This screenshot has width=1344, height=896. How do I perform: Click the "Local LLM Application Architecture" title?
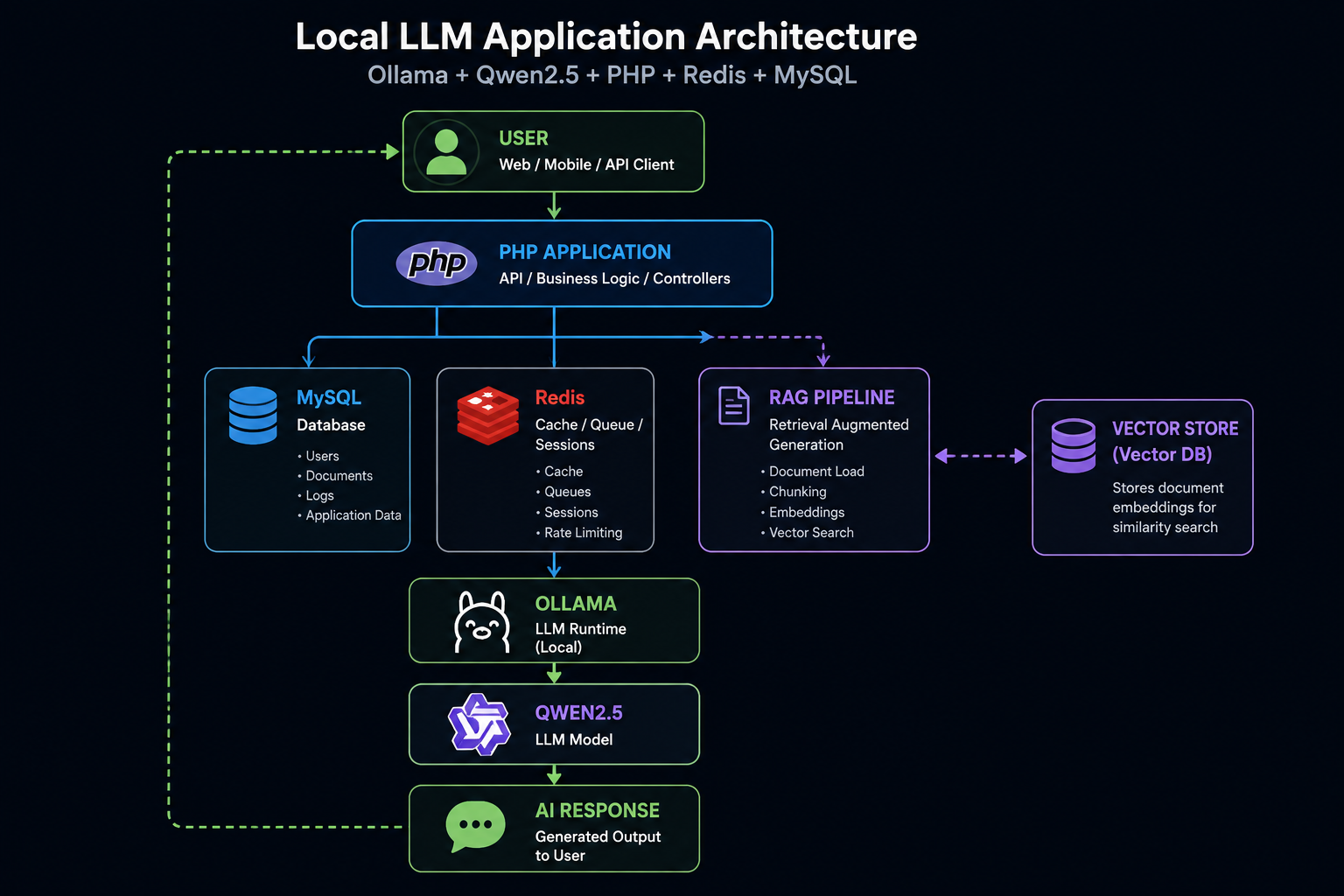[x=606, y=37]
